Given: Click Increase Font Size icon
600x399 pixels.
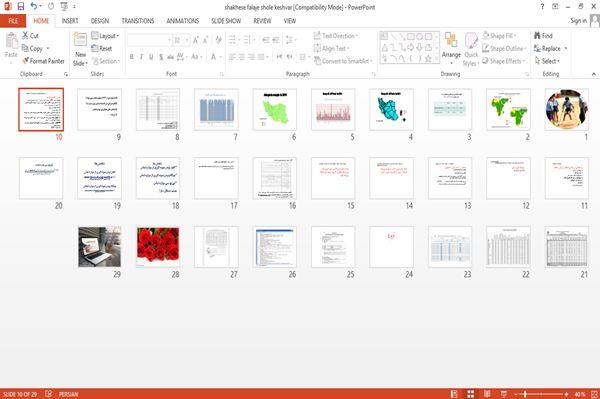Looking at the screenshot, I should 196,40.
